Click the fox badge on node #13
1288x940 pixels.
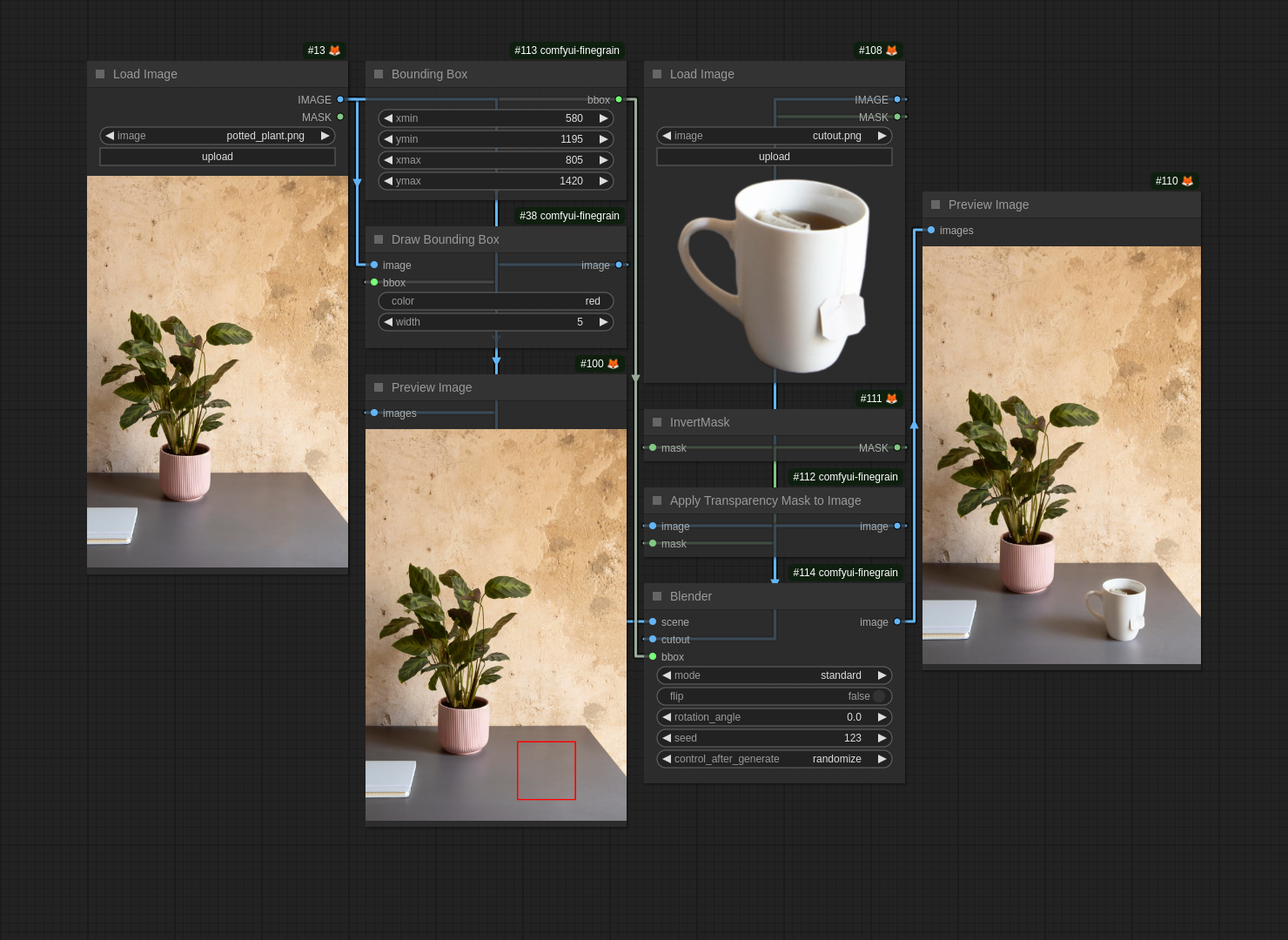click(x=334, y=50)
